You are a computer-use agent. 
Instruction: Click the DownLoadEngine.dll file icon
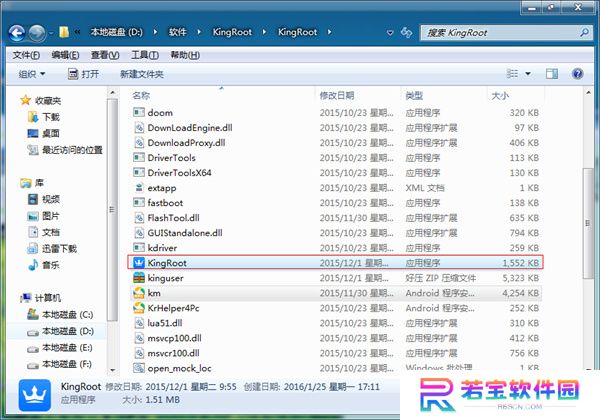(x=139, y=127)
